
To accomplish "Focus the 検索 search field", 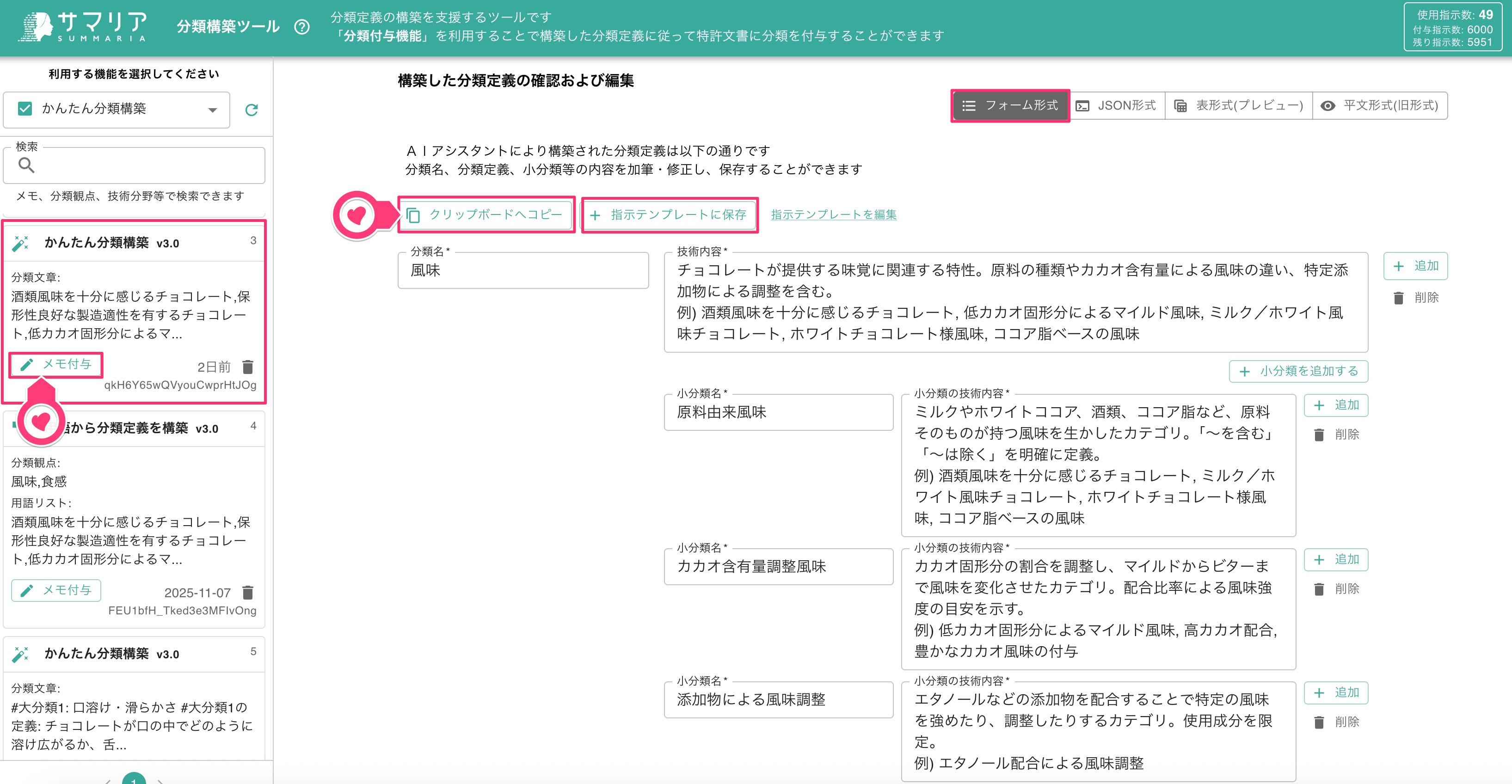I will point(134,165).
